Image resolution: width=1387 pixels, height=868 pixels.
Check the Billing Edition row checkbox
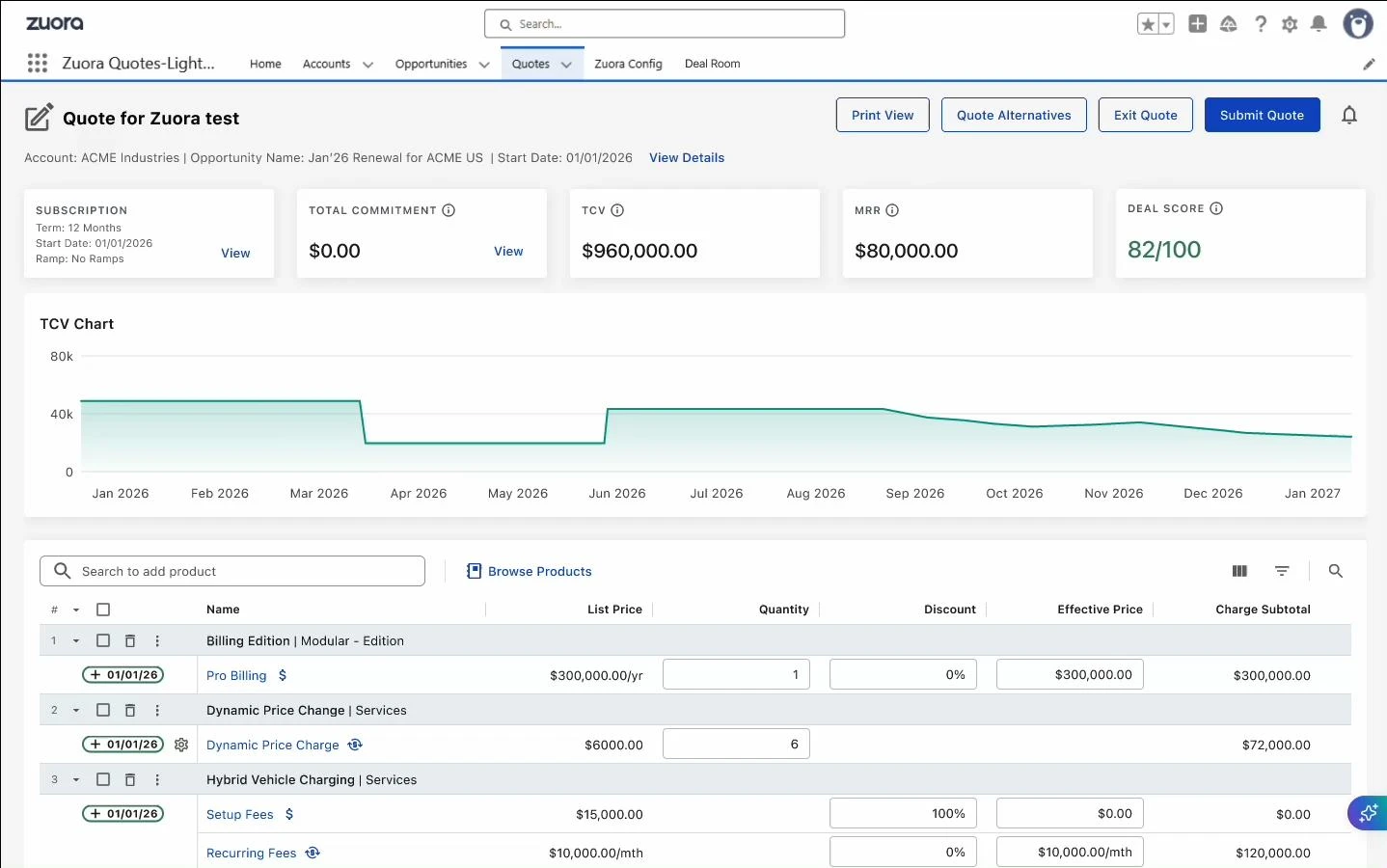pos(103,640)
